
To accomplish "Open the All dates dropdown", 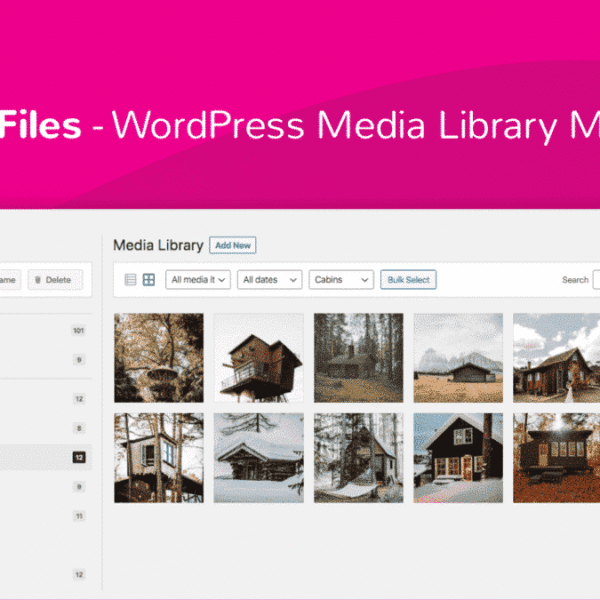I will click(270, 280).
